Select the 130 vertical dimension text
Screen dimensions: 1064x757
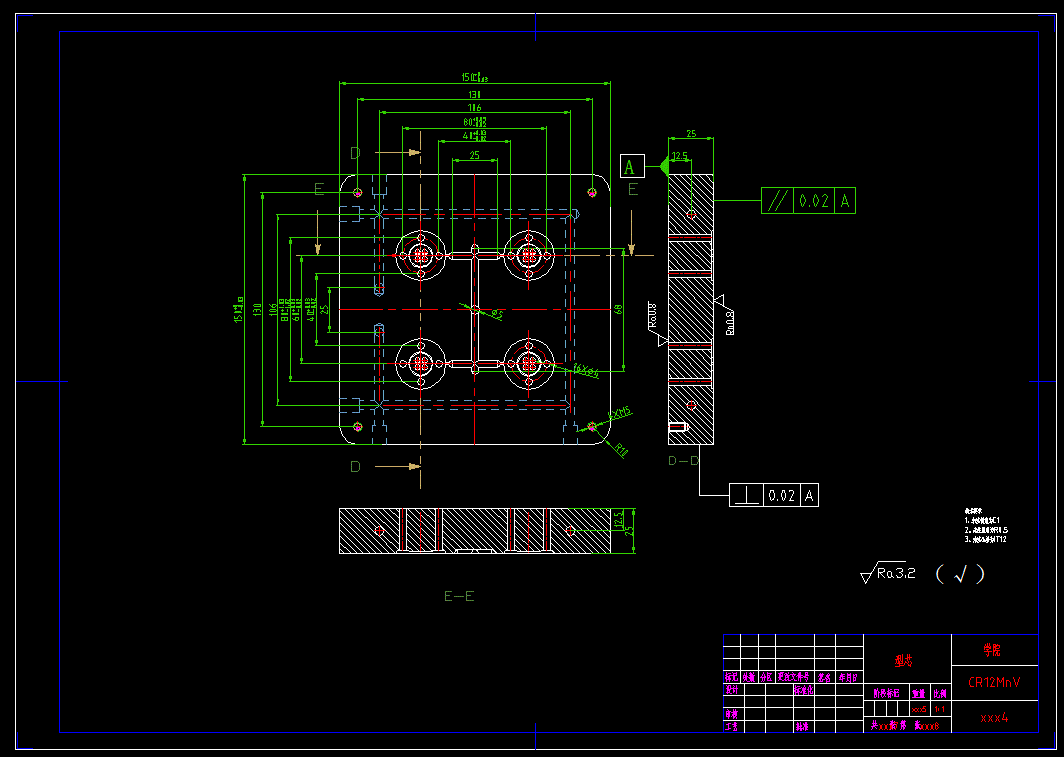[x=256, y=309]
